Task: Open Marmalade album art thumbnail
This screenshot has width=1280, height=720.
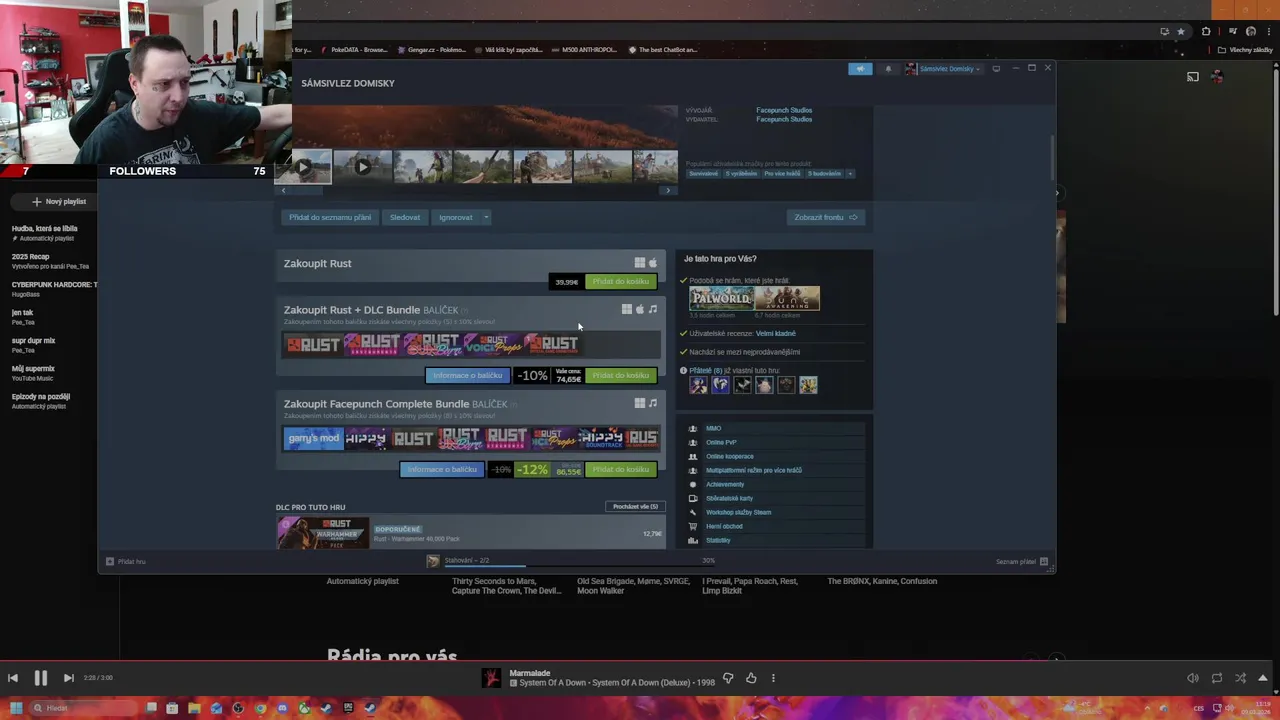Action: (491, 678)
